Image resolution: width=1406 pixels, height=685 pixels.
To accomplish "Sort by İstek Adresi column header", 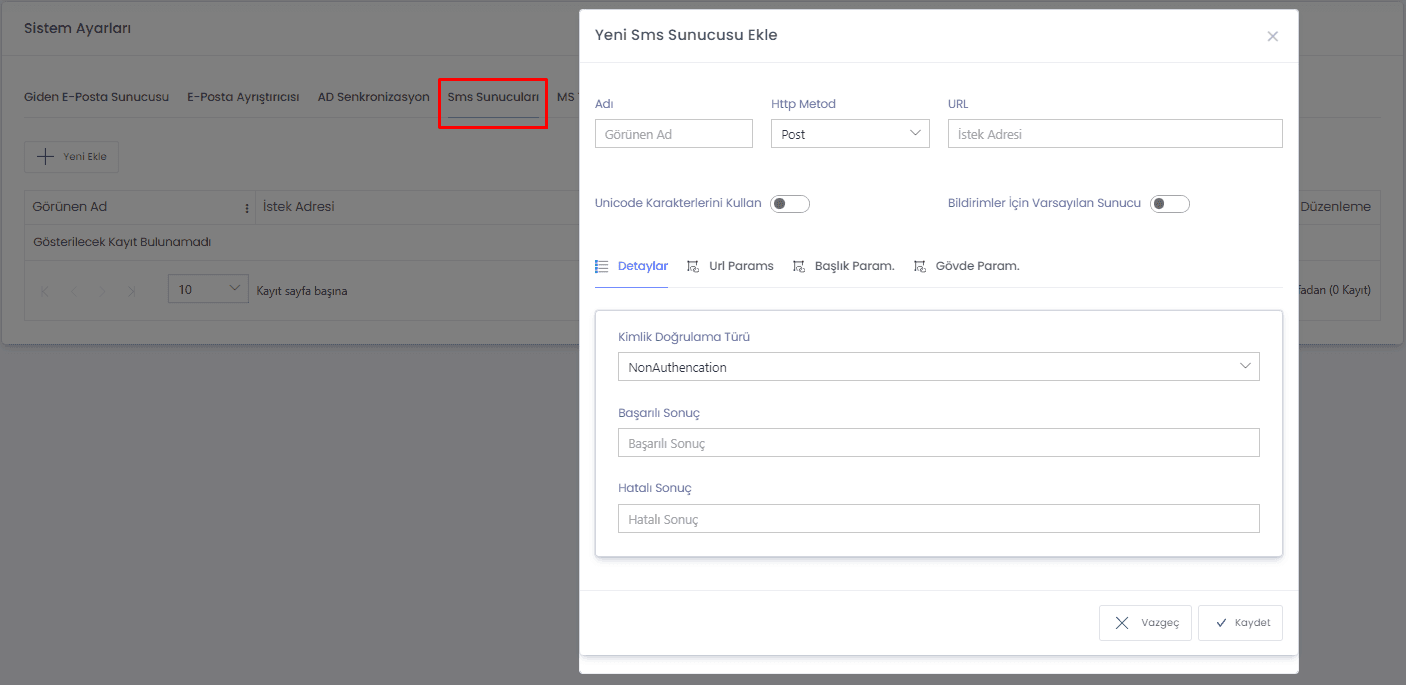I will [x=298, y=207].
